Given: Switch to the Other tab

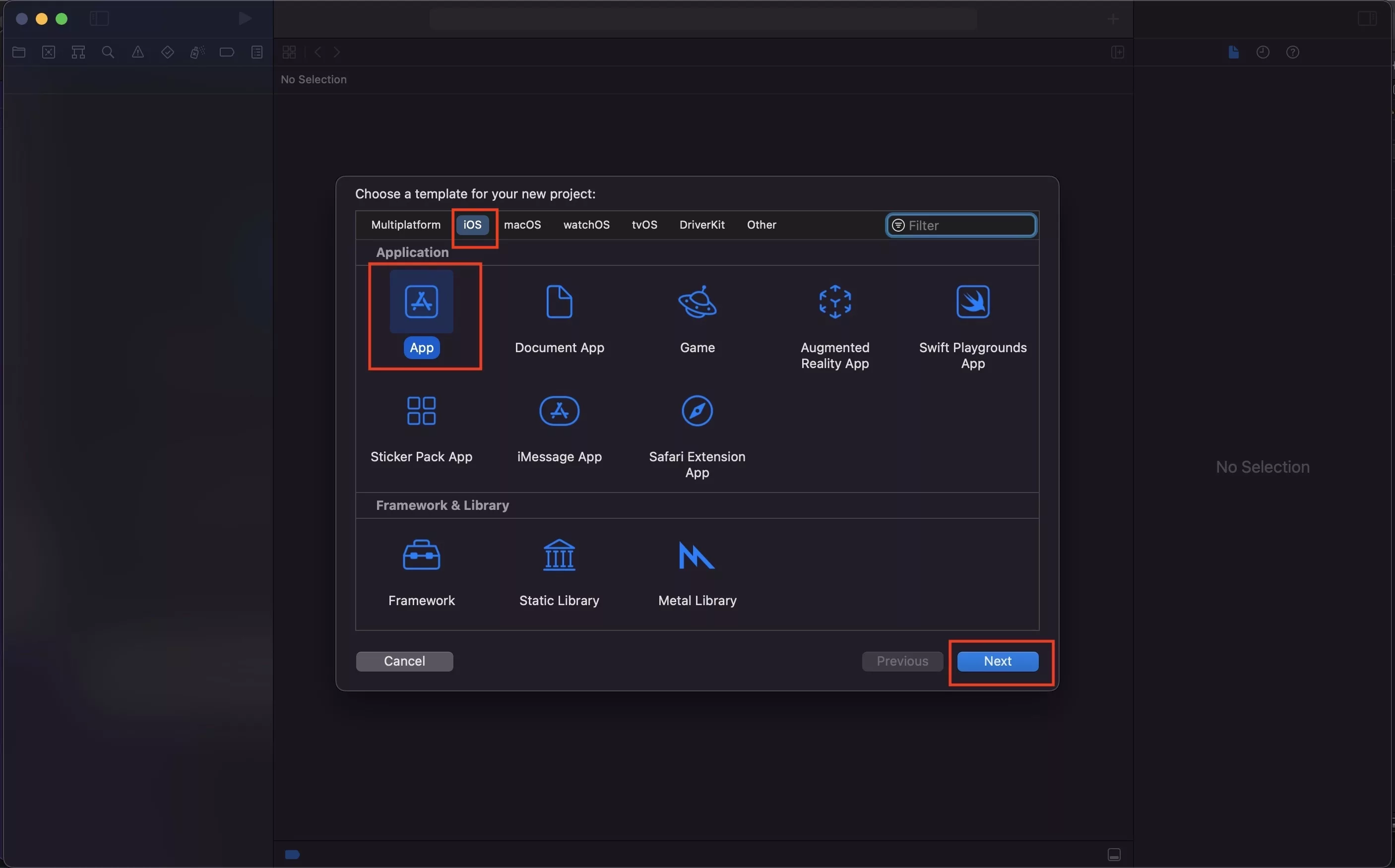Looking at the screenshot, I should tap(761, 225).
